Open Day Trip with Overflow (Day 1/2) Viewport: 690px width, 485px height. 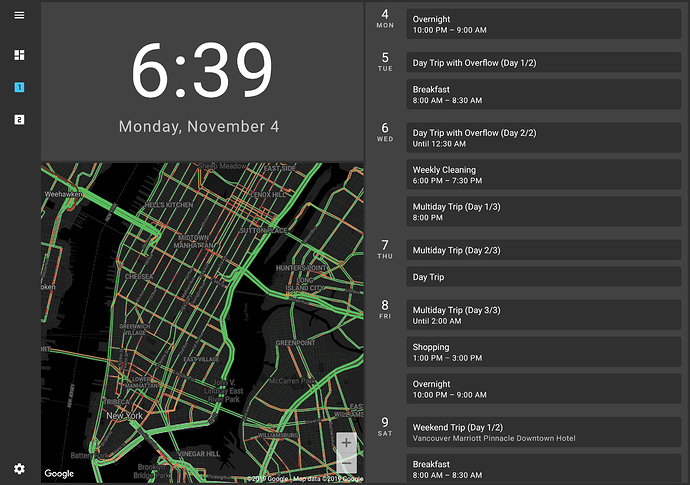coord(543,62)
